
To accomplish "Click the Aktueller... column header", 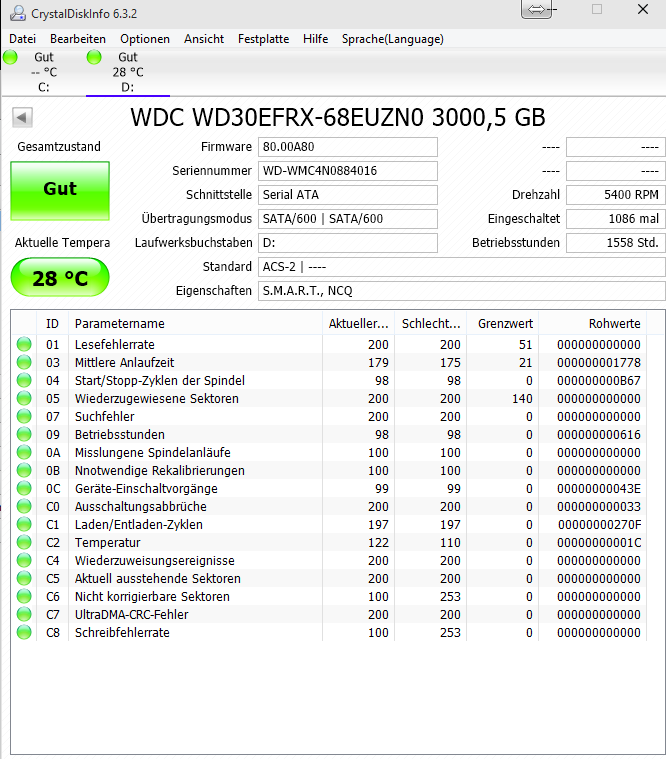I will [x=359, y=323].
